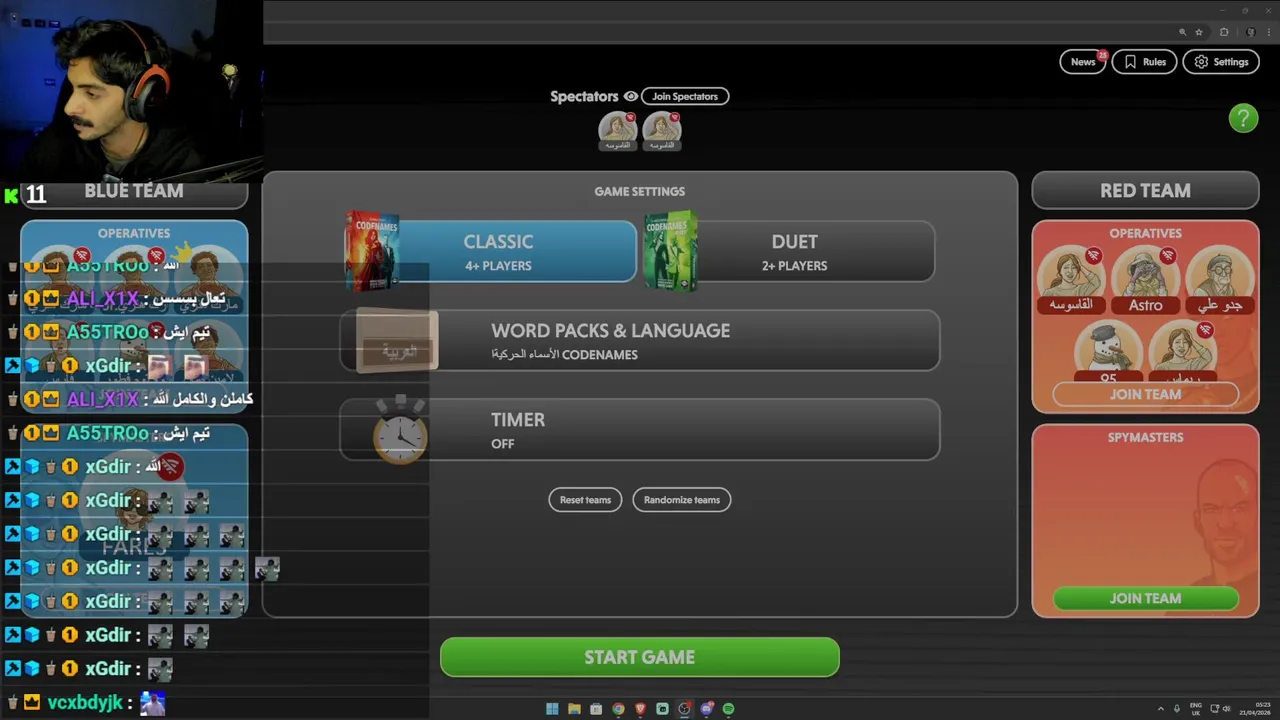Open Google Chrome from taskbar
The width and height of the screenshot is (1280, 720).
pos(618,709)
